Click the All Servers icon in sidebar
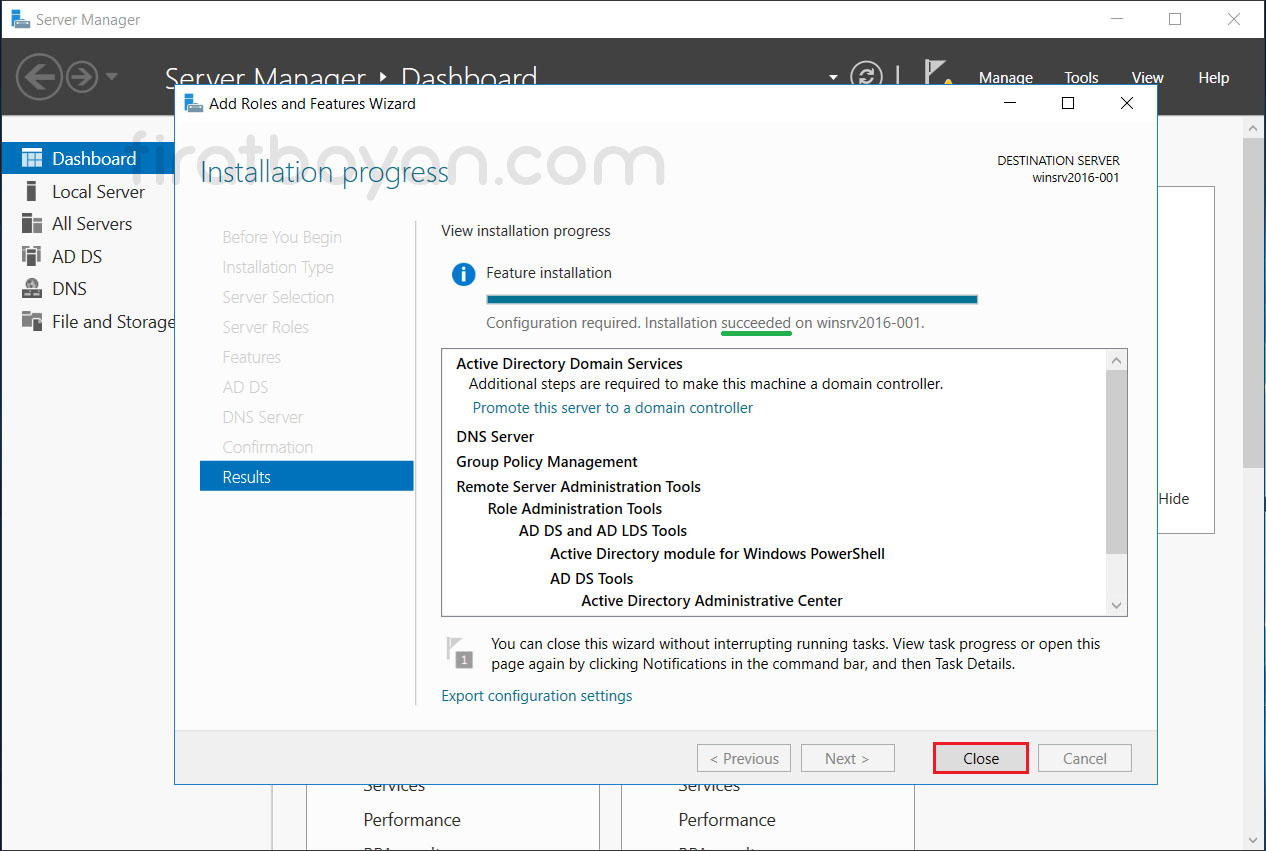1266x851 pixels. coord(32,224)
